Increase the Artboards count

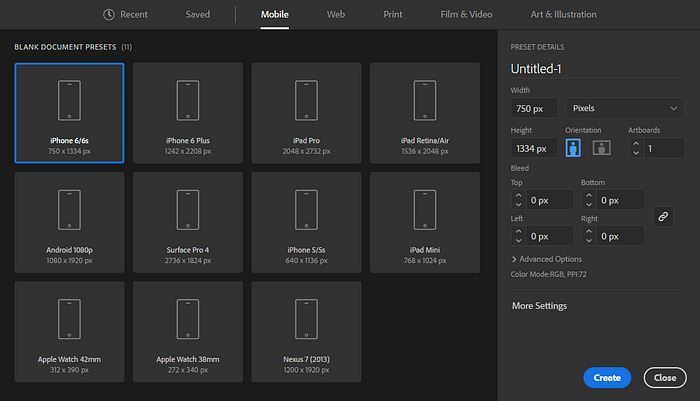(x=636, y=143)
